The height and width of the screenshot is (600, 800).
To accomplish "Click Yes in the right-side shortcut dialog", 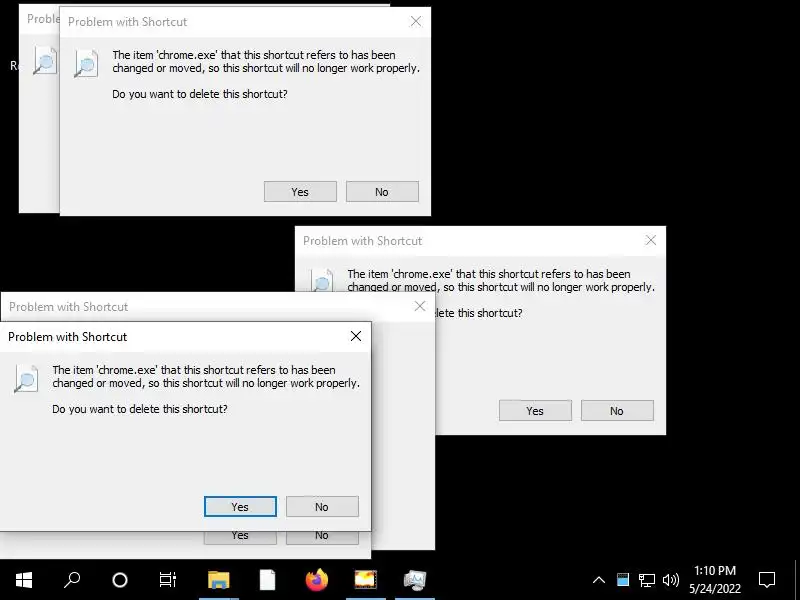I will point(535,411).
